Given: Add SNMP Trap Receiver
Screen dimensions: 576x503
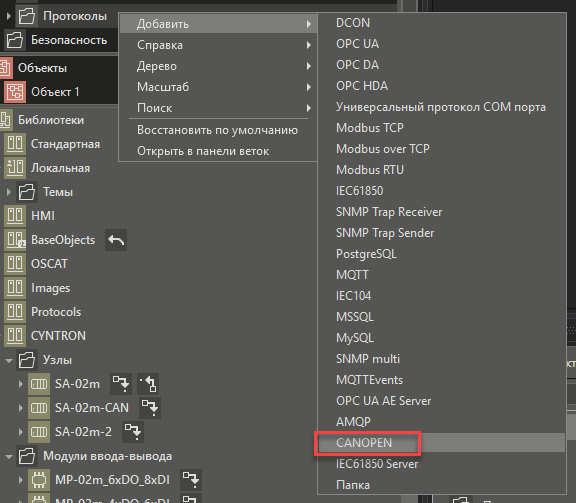Looking at the screenshot, I should pyautogui.click(x=442, y=212).
